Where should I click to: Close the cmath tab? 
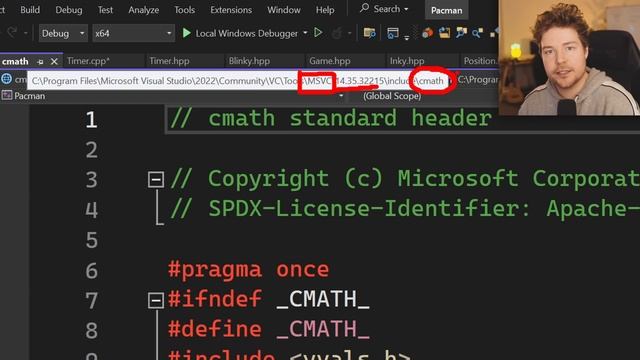click(54, 62)
